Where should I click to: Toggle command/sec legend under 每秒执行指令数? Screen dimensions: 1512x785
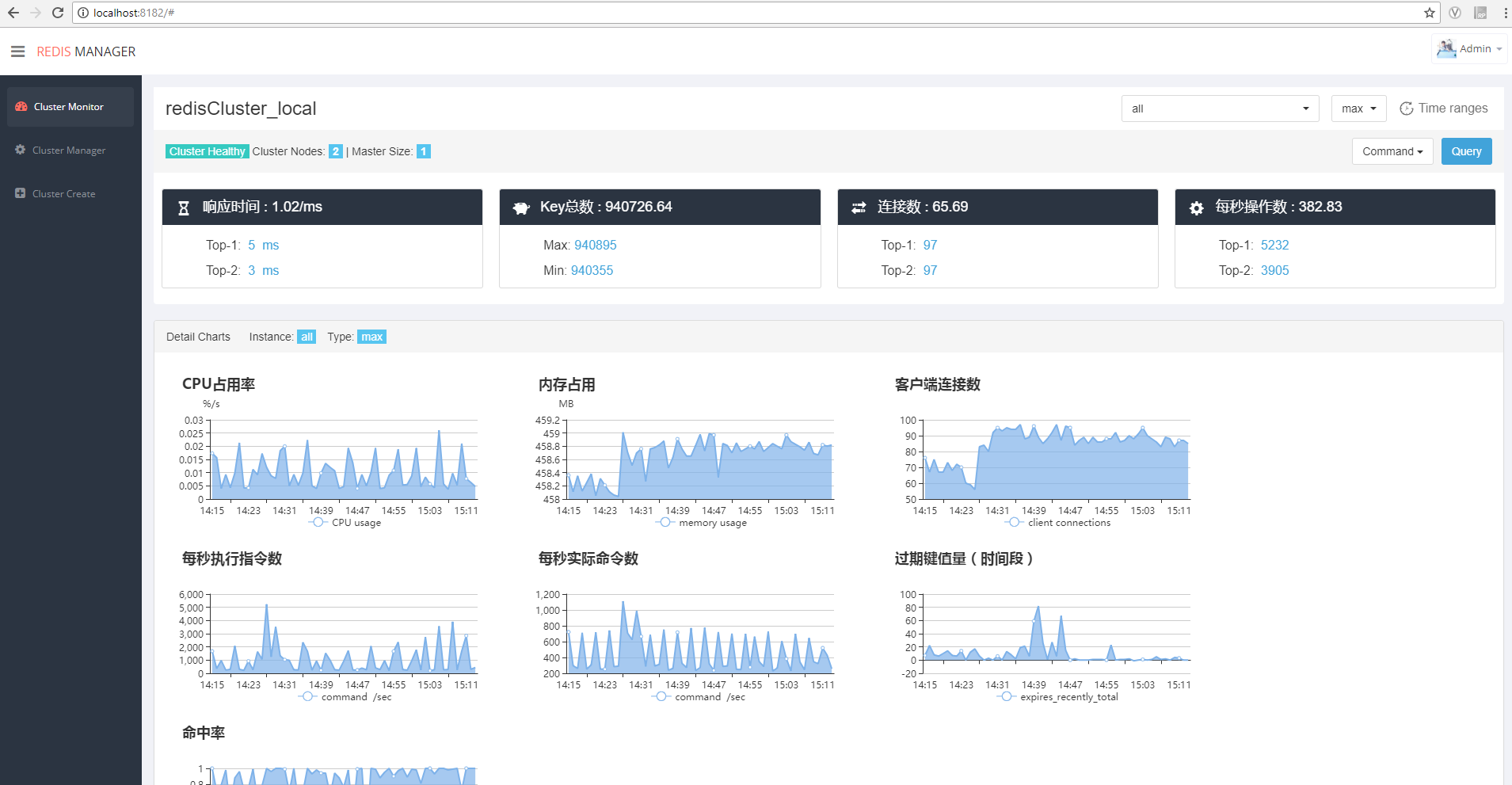pyautogui.click(x=345, y=697)
